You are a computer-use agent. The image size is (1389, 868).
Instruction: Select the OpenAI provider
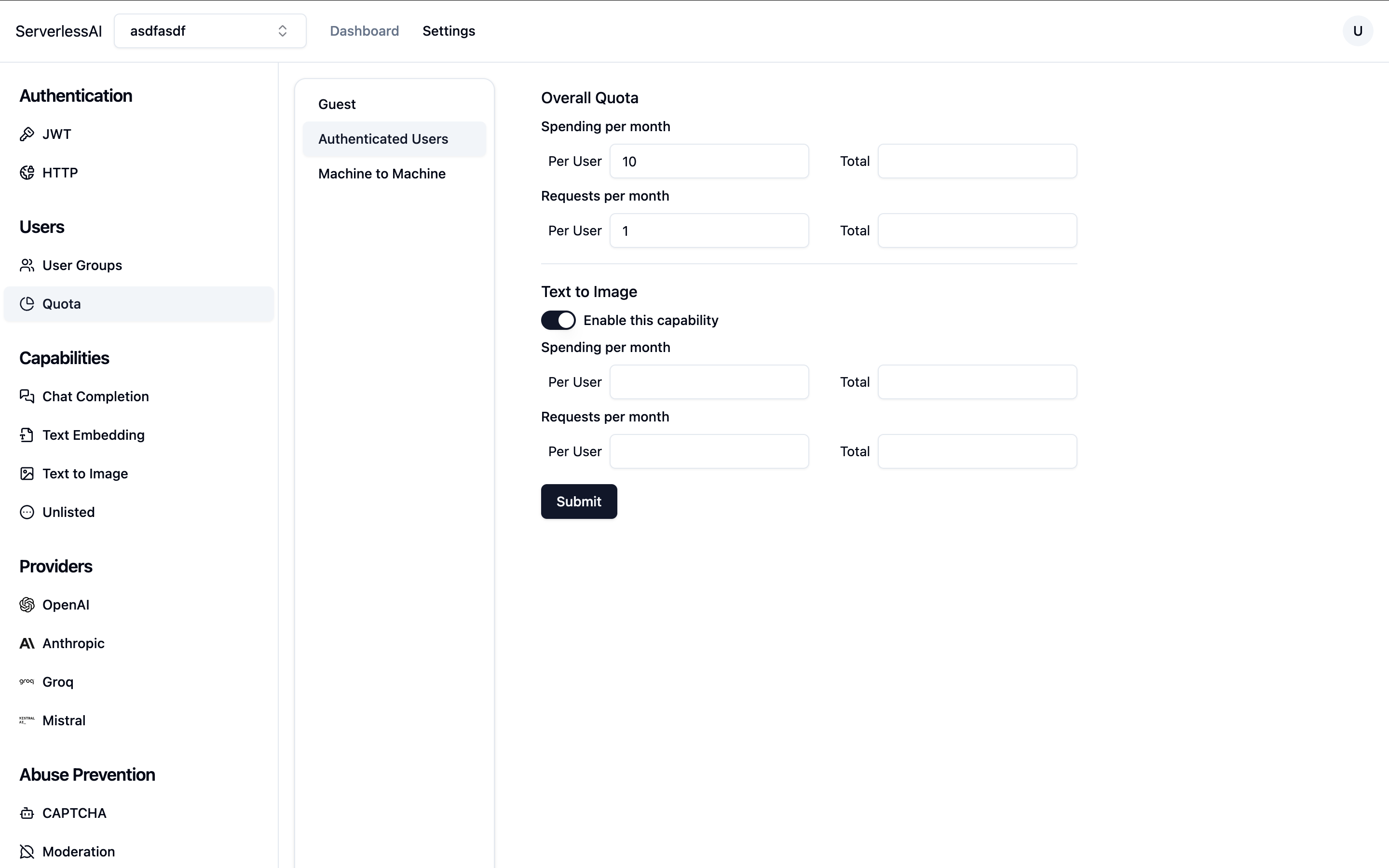pos(66,605)
